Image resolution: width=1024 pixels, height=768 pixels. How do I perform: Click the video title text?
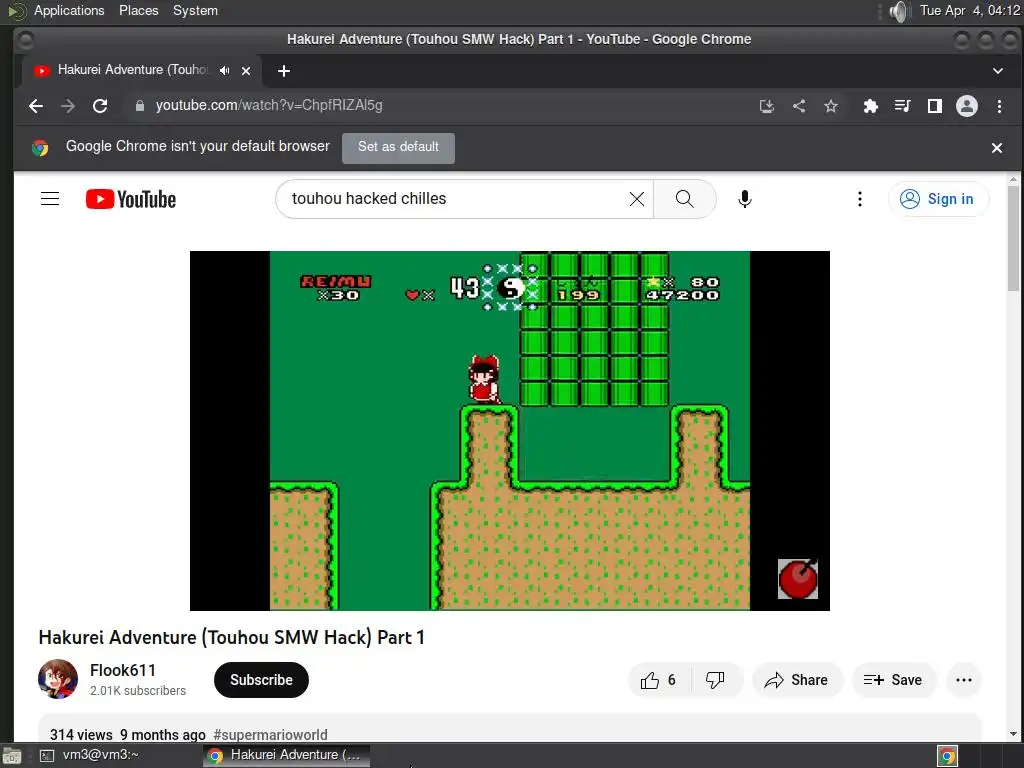(232, 637)
